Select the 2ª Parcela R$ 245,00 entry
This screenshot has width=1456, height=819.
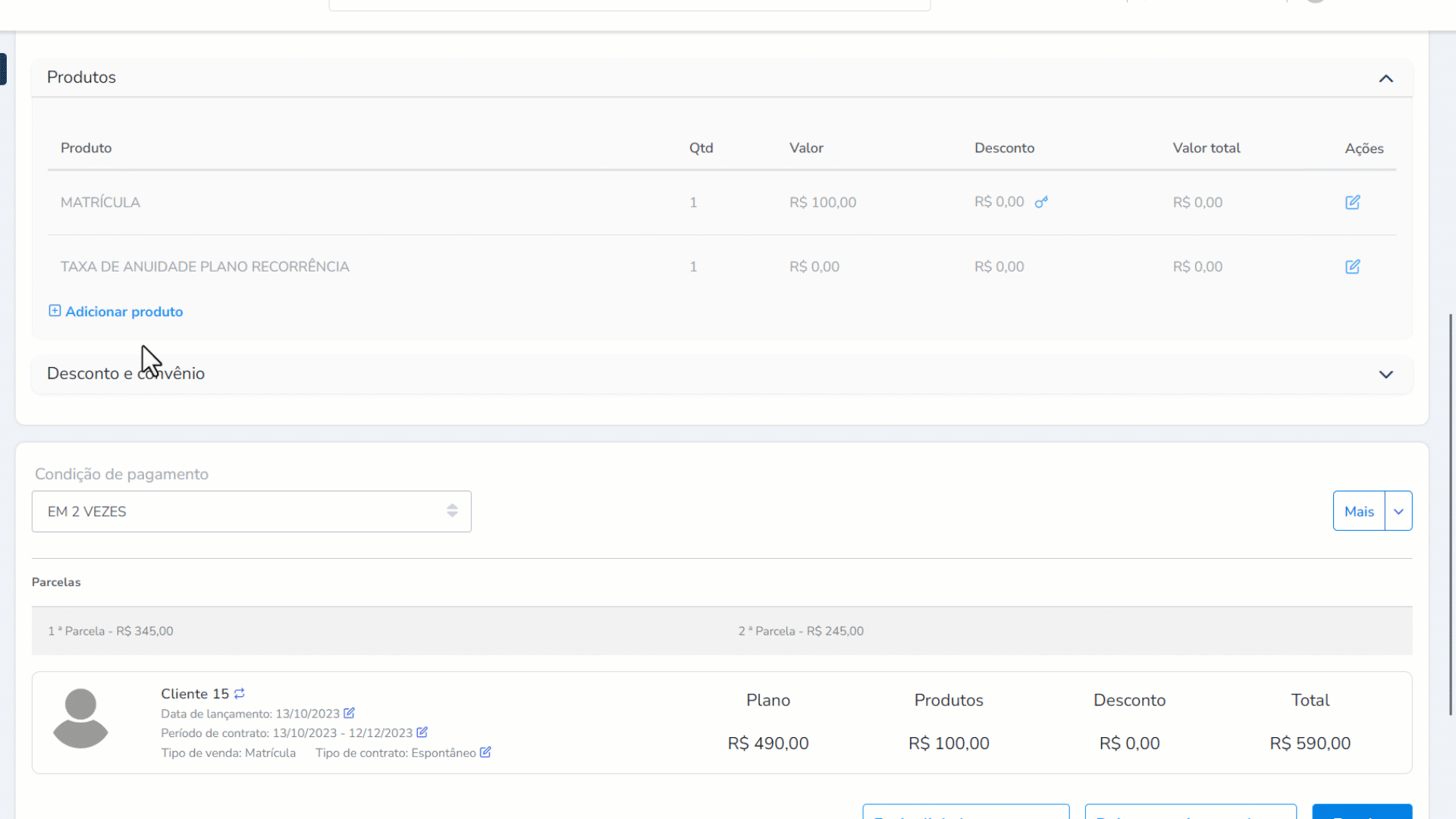click(x=801, y=631)
